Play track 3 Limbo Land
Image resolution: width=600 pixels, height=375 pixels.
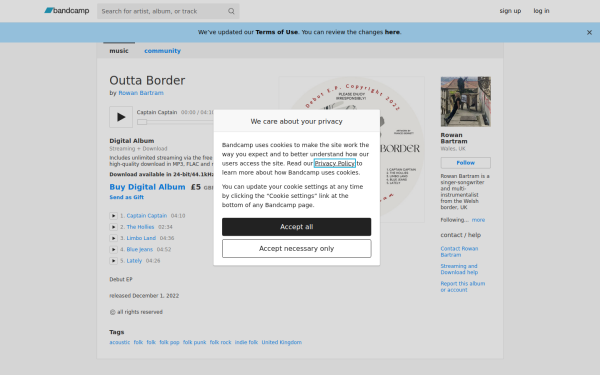pyautogui.click(x=113, y=238)
